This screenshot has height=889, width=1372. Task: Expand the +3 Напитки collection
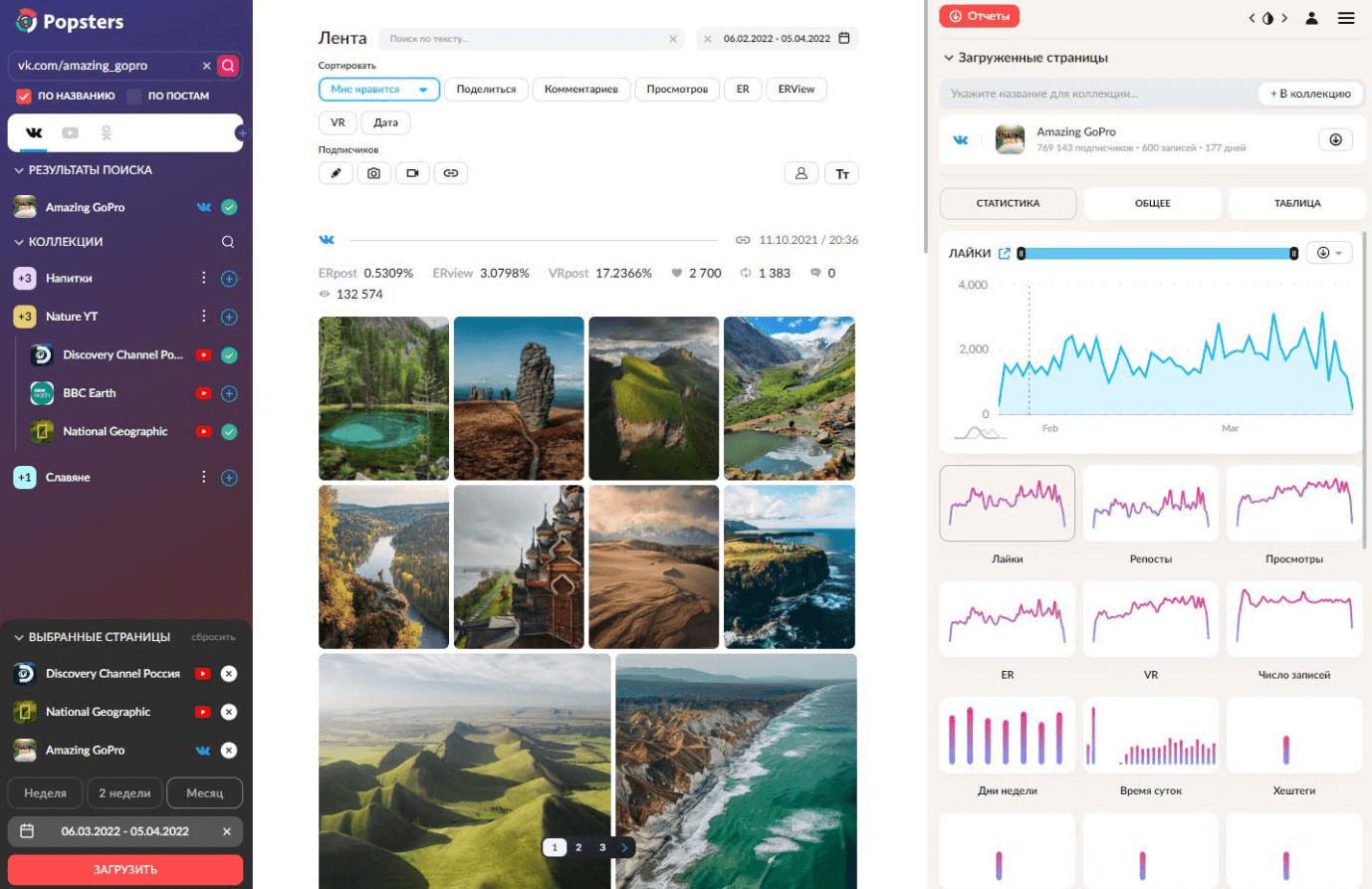pyautogui.click(x=25, y=279)
